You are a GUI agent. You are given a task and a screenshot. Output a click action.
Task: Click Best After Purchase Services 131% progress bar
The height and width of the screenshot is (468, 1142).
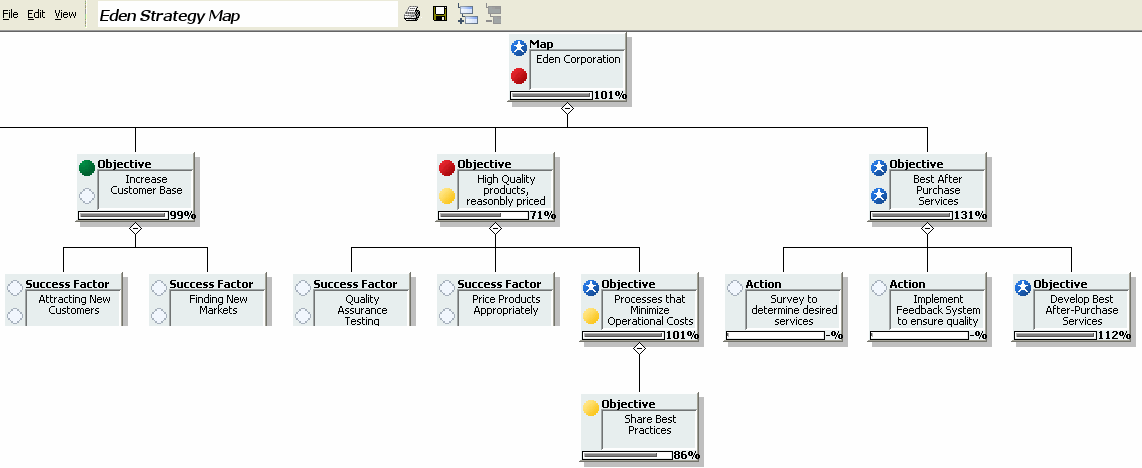pos(911,215)
